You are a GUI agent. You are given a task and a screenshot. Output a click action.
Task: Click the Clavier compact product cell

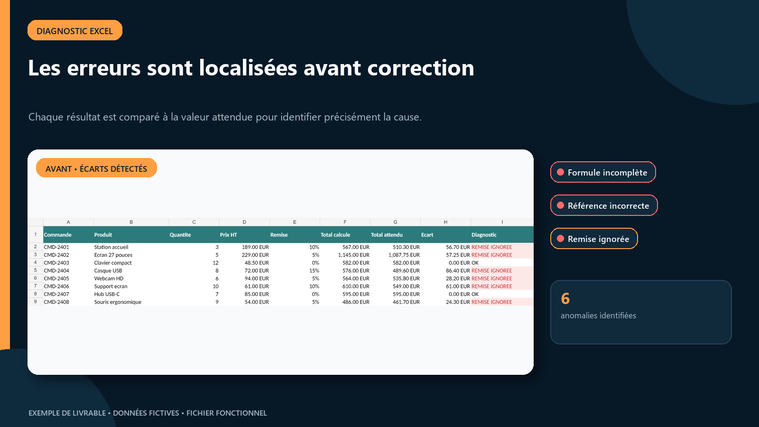point(131,262)
